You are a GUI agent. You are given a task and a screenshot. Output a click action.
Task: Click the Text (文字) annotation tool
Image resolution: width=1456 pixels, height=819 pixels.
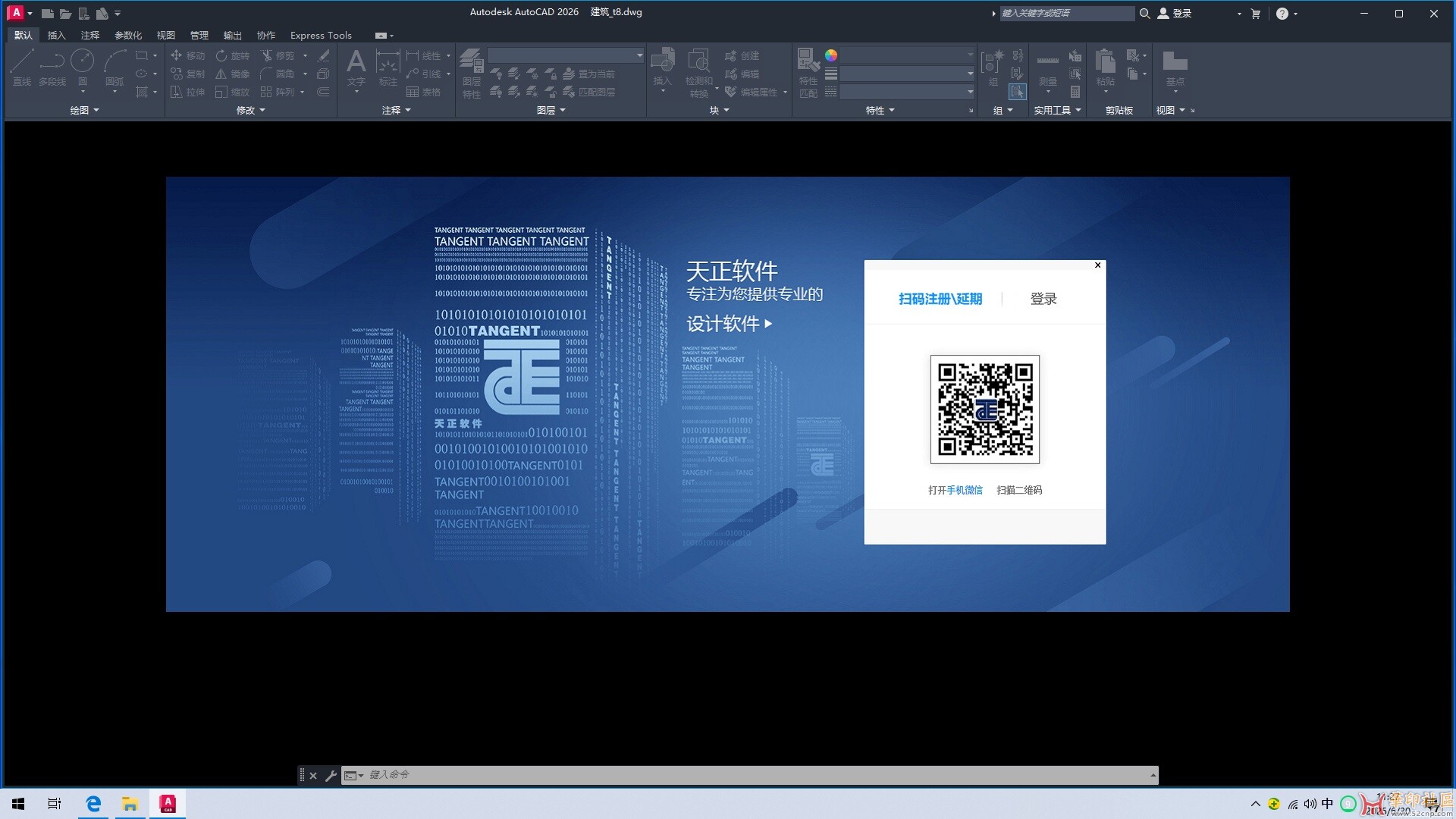pyautogui.click(x=356, y=67)
